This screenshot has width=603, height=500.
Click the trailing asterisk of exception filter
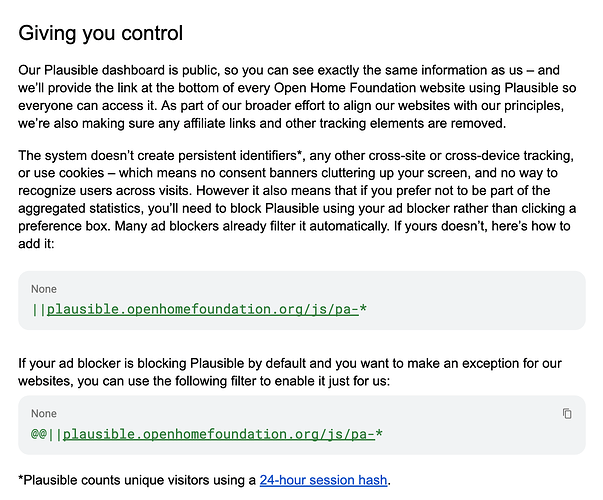[x=379, y=433]
